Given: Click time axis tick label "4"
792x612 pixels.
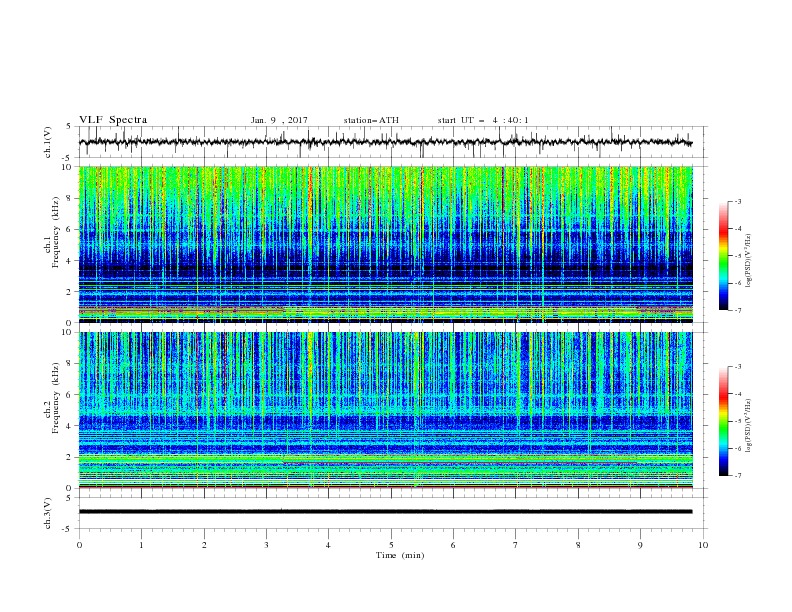Looking at the screenshot, I should [x=329, y=545].
